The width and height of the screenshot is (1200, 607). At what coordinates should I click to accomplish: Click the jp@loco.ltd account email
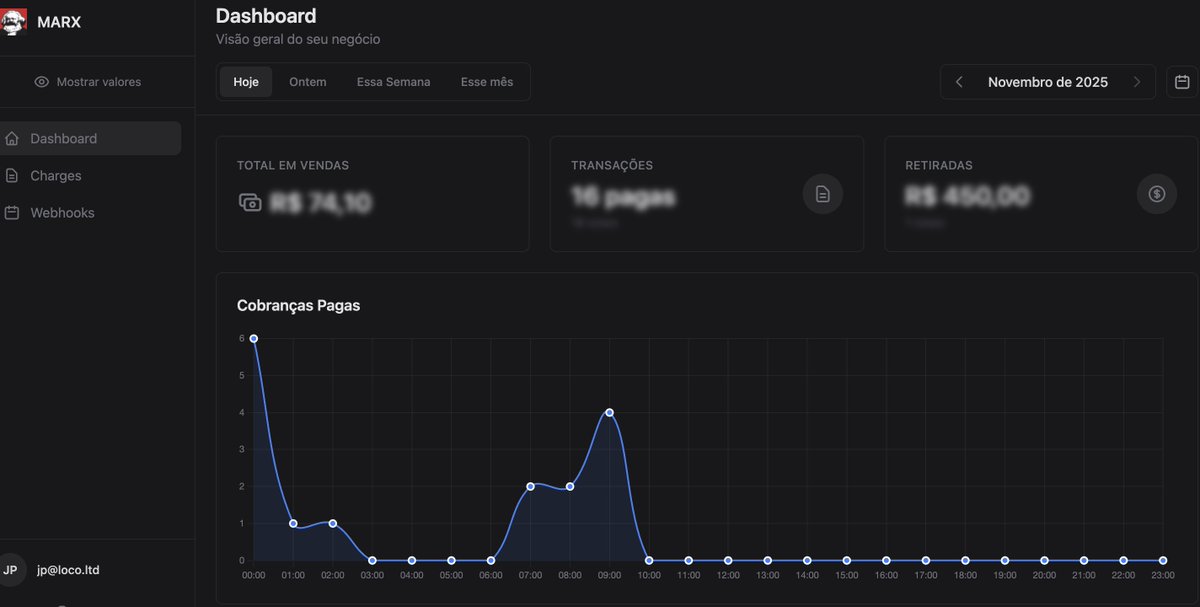click(x=68, y=570)
